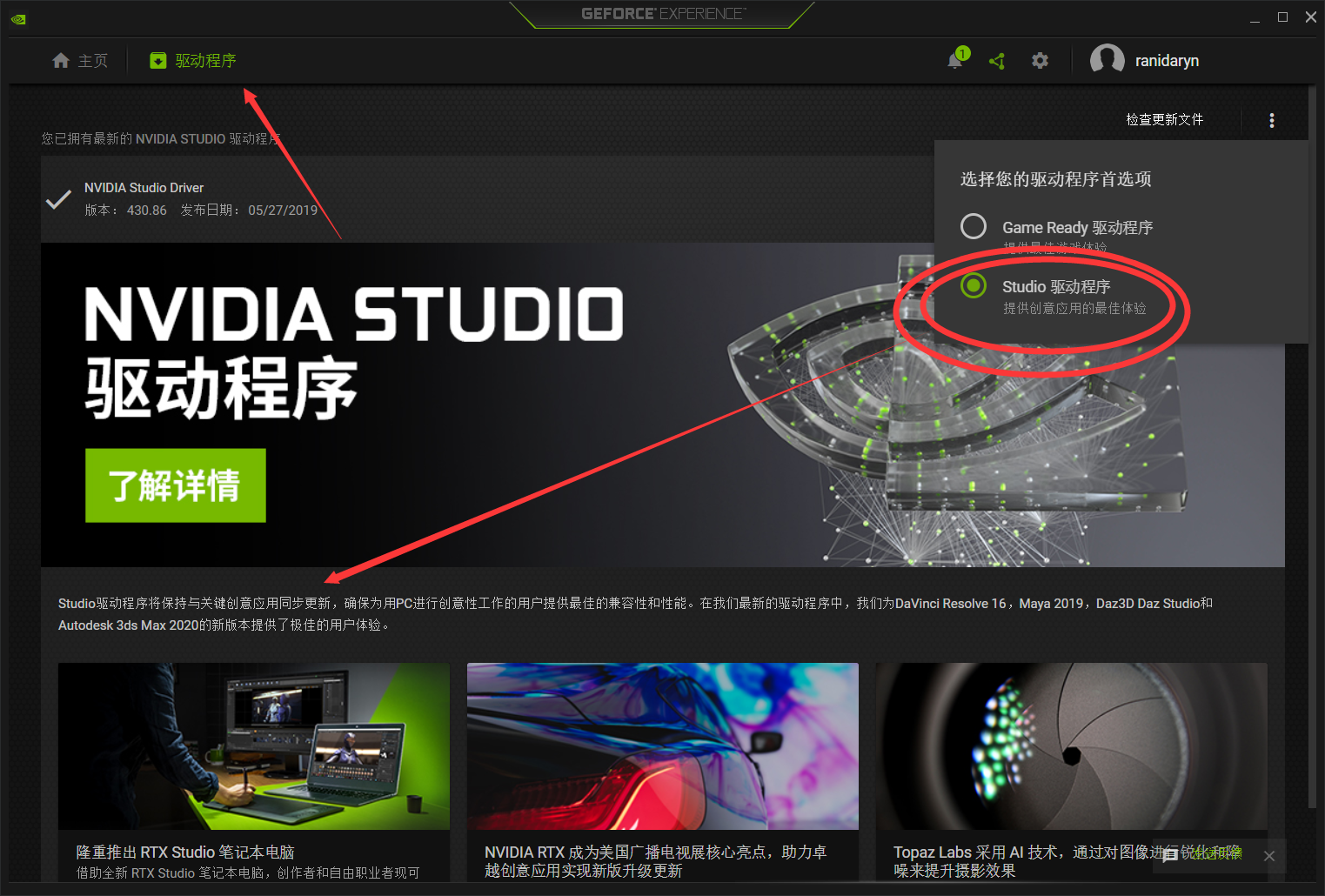The image size is (1325, 896).
Task: Open the Topaz Labs camera lens thumbnail
Action: 1071,746
